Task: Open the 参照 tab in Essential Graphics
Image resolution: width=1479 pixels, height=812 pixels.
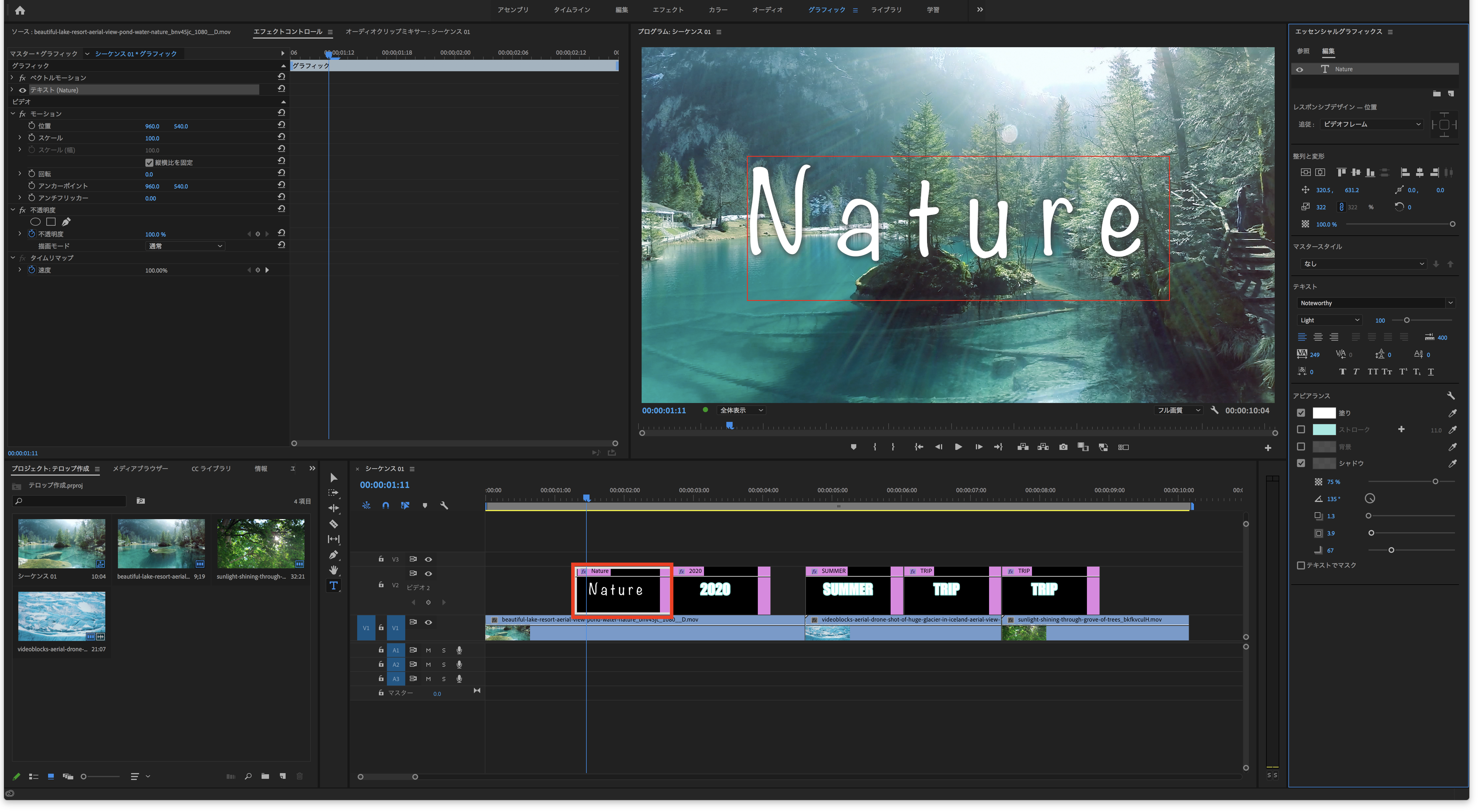Action: [1303, 51]
